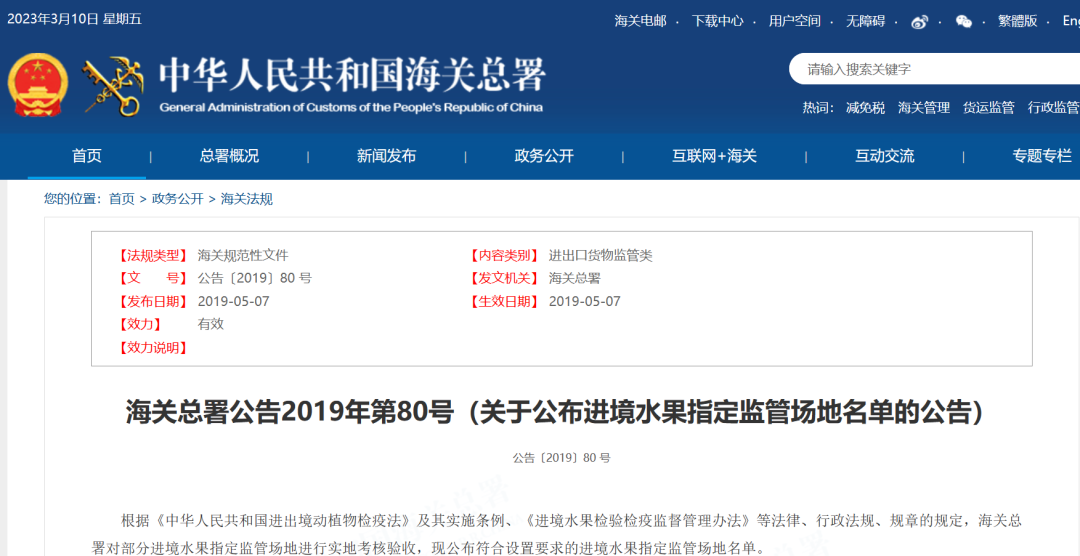Switch to 繁體版 traditional Chinese

[1018, 21]
